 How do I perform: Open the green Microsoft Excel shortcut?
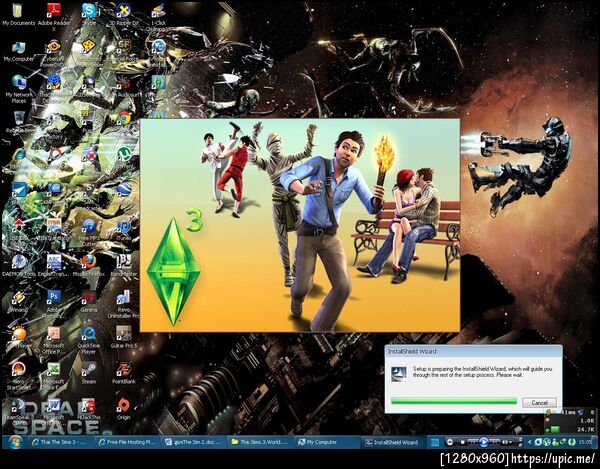pos(54,376)
